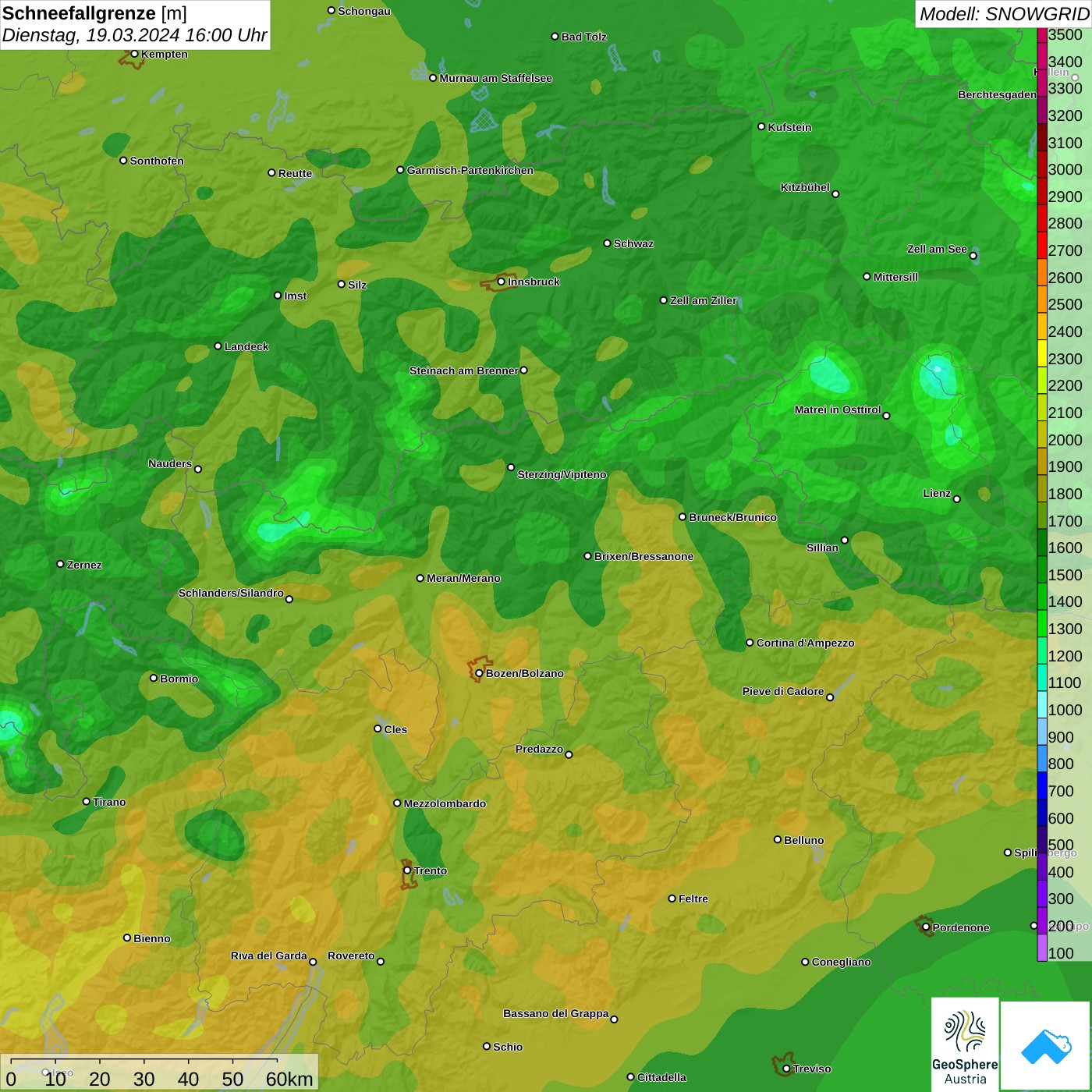Select the Bozen/Bolzano city marker dot
1092x1092 pixels.
click(x=479, y=673)
